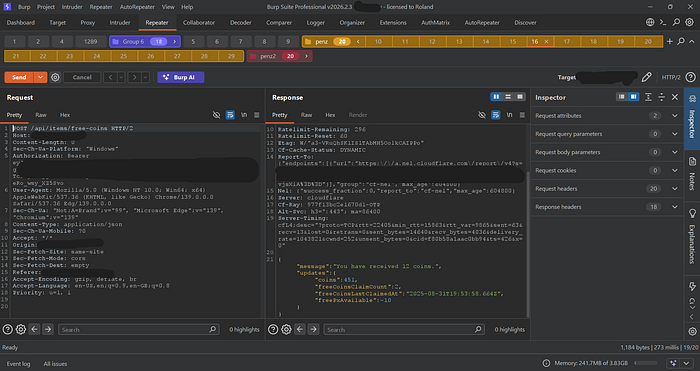
Task: Open the Intruder tab
Action: click(x=120, y=22)
